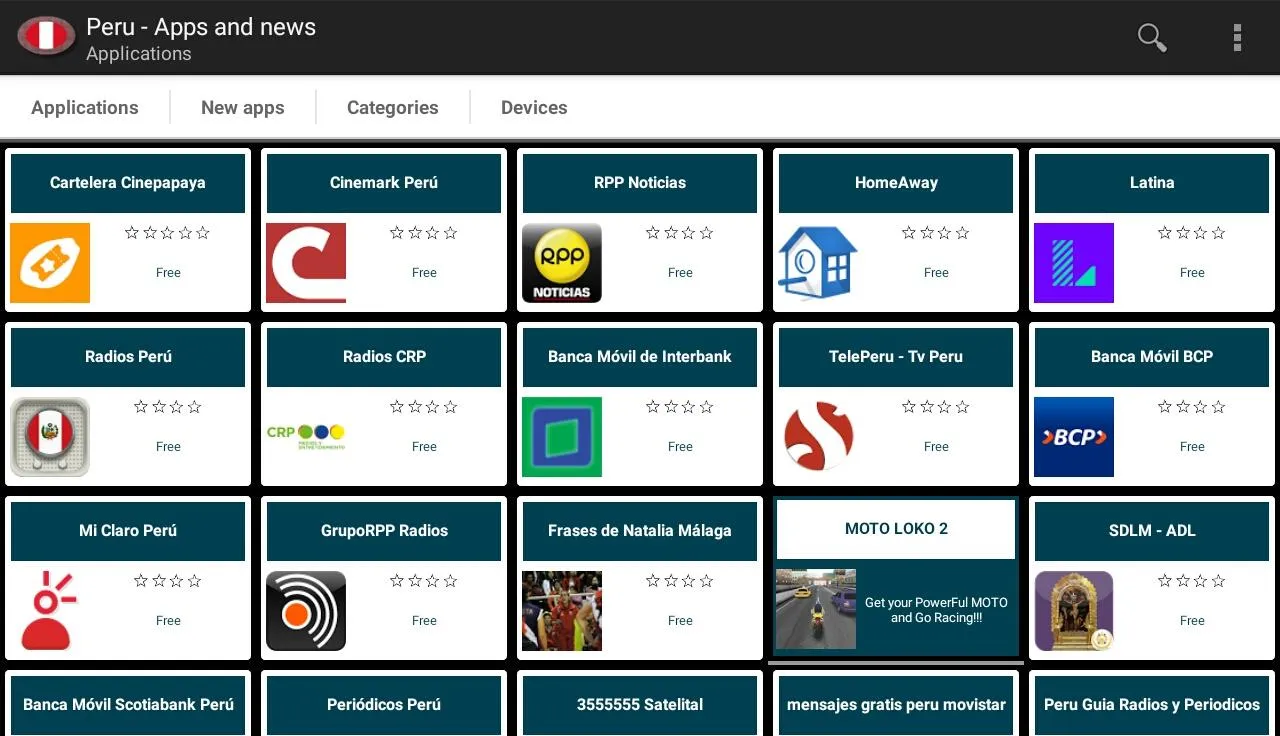
Task: Open the SDLM - ADL shrine icon
Action: [x=1074, y=611]
